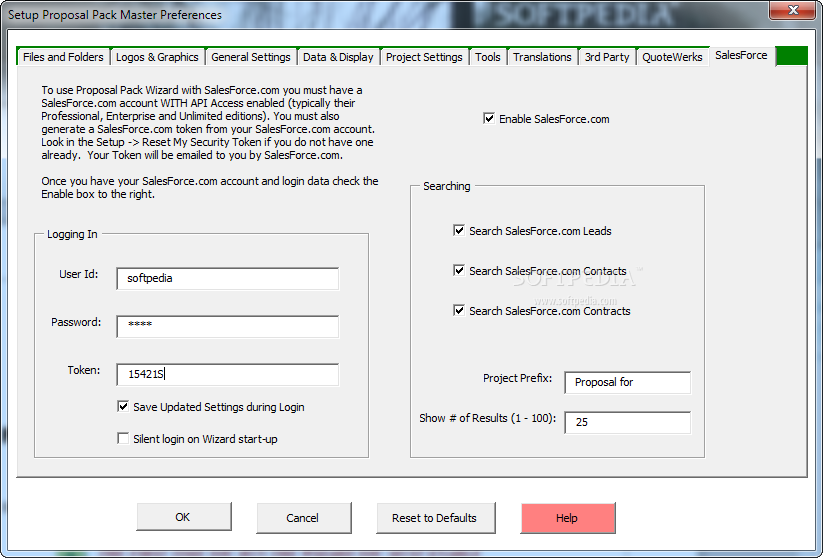Viewport: 823px width, 558px height.
Task: Go to the General Settings tab
Action: pyautogui.click(x=250, y=57)
